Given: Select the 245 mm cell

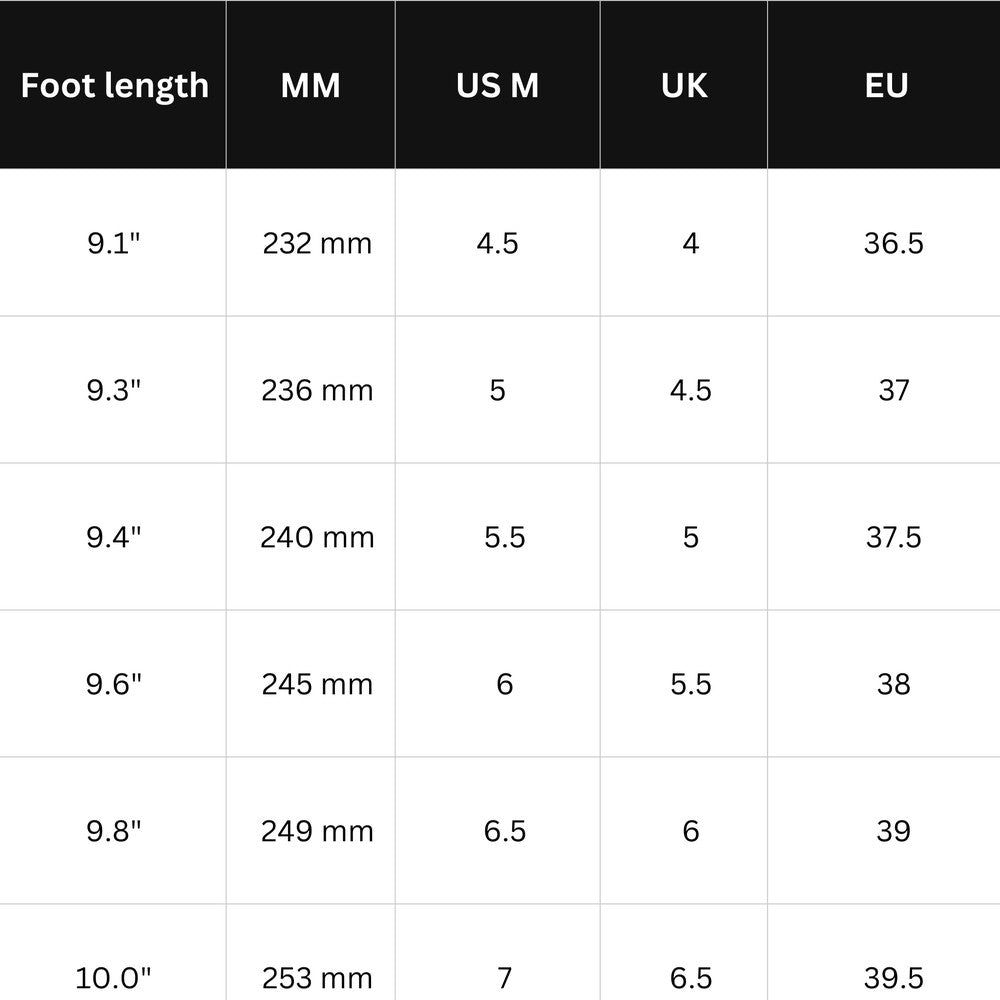Looking at the screenshot, I should (311, 684).
